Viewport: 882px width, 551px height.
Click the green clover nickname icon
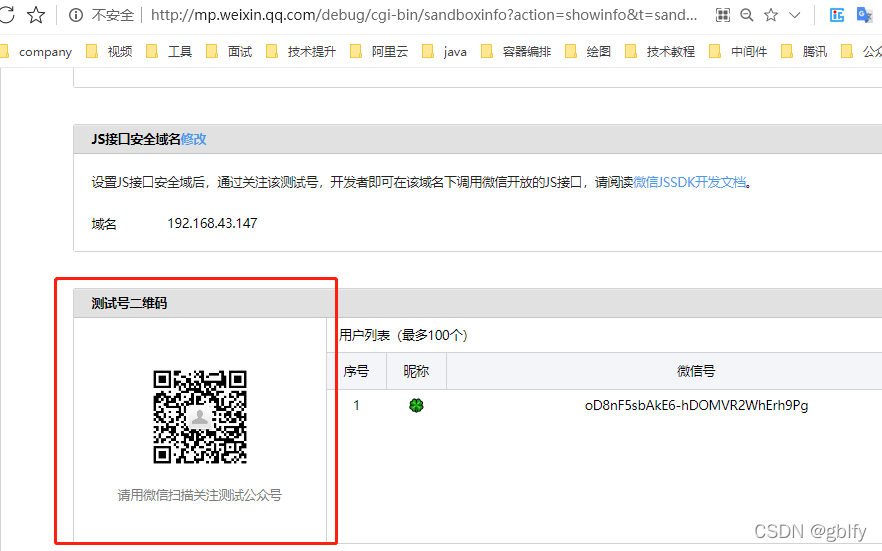point(416,405)
